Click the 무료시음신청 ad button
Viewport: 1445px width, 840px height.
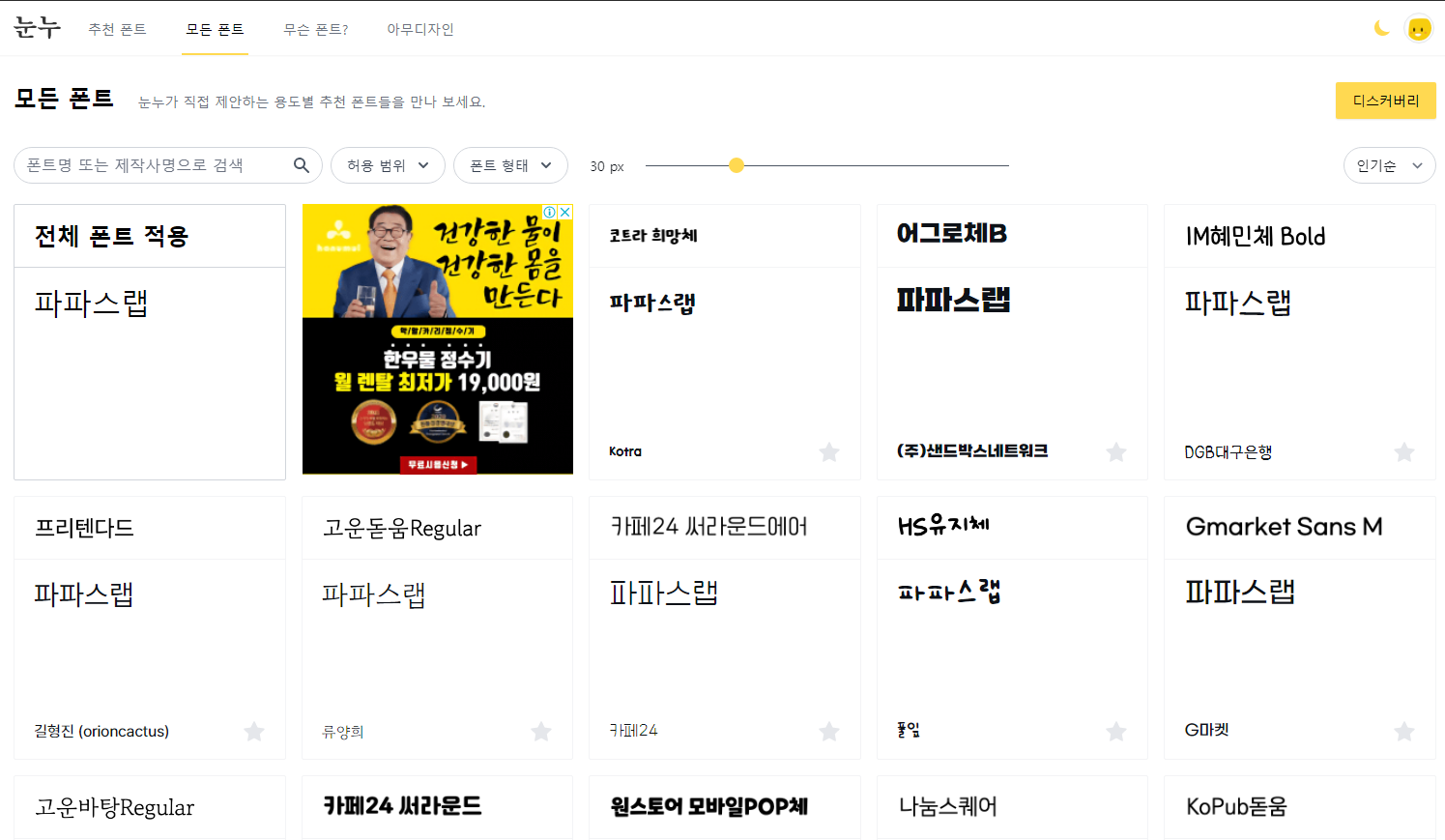coord(438,465)
